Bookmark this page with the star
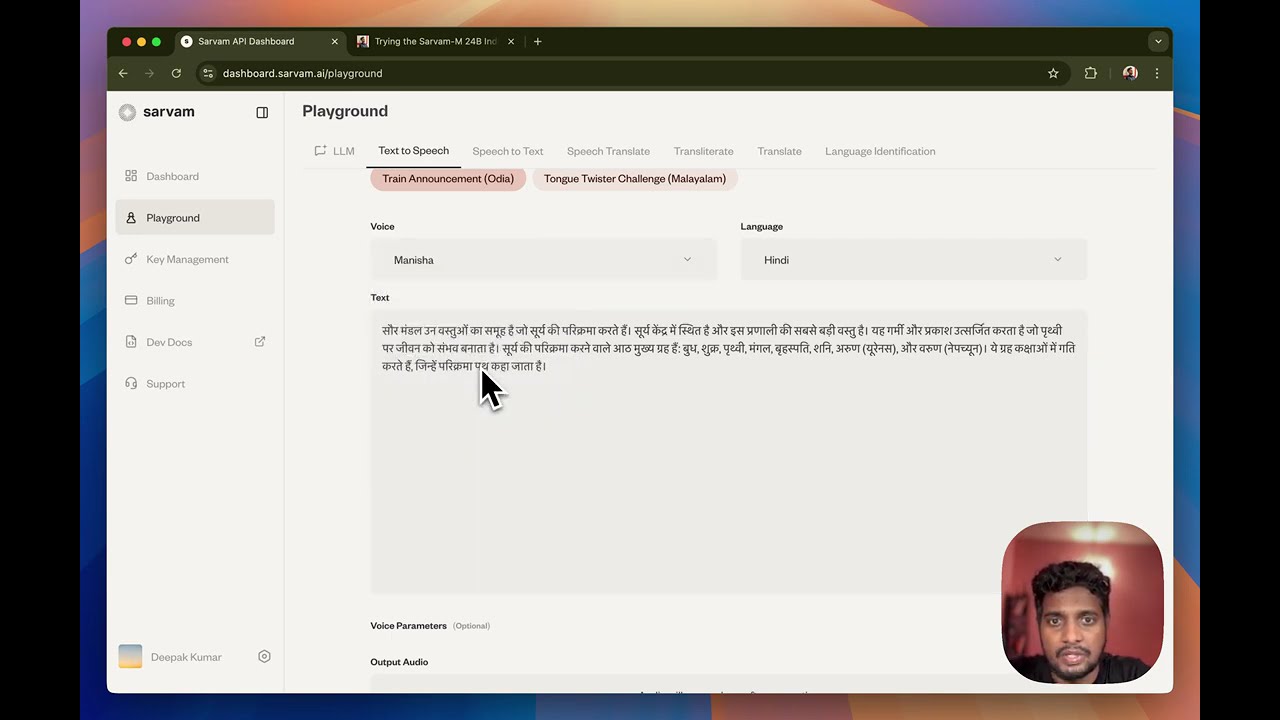The image size is (1280, 720). 1053,73
